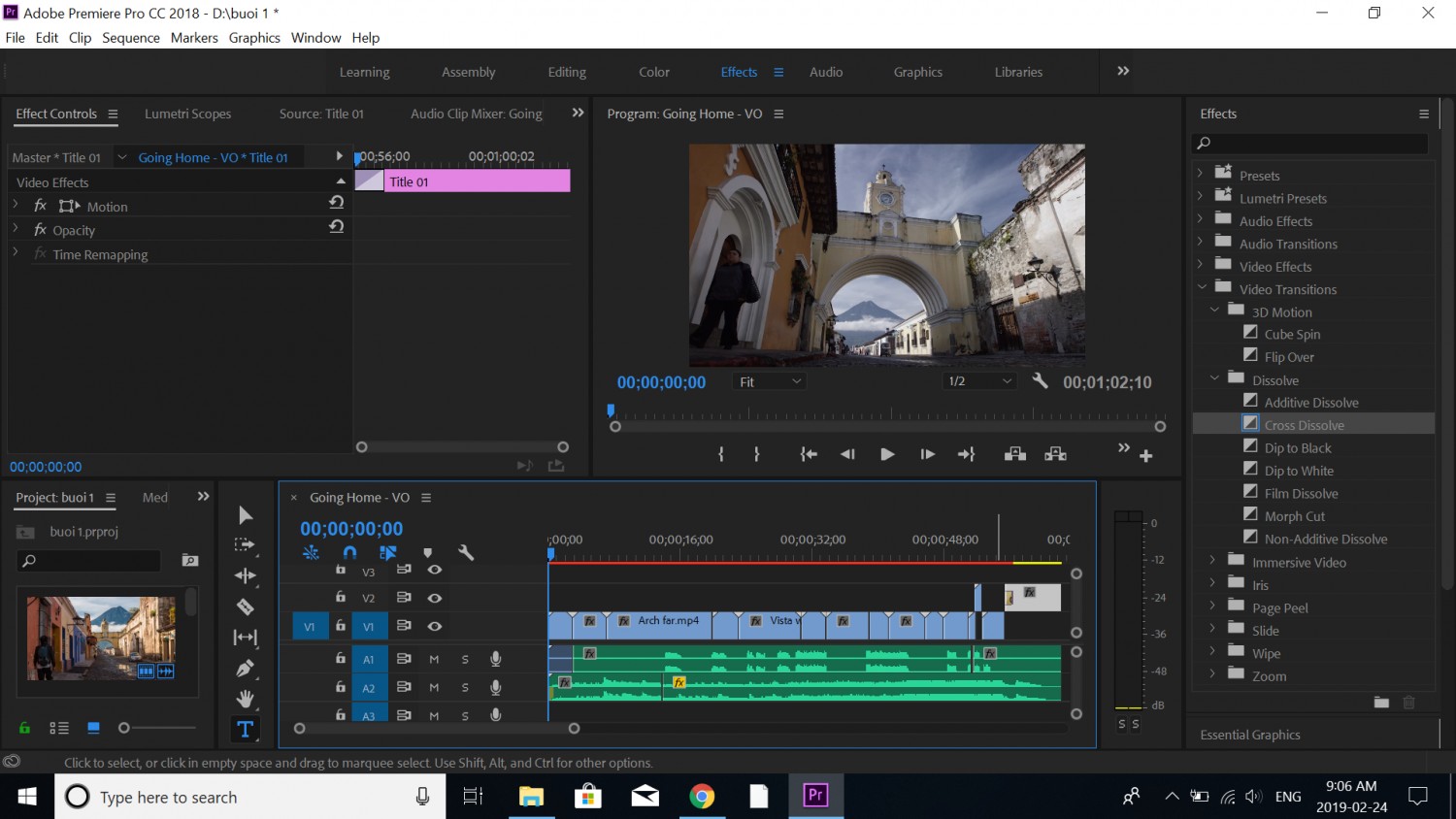Switch to the Color workspace
This screenshot has height=819, width=1456.
pyautogui.click(x=654, y=72)
